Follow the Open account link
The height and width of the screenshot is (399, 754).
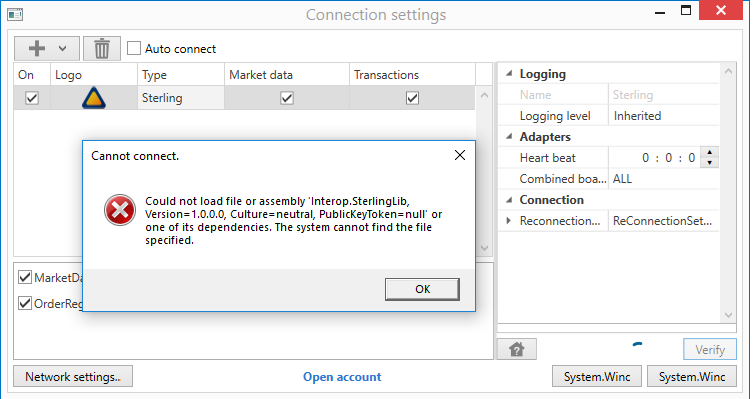pyautogui.click(x=342, y=377)
